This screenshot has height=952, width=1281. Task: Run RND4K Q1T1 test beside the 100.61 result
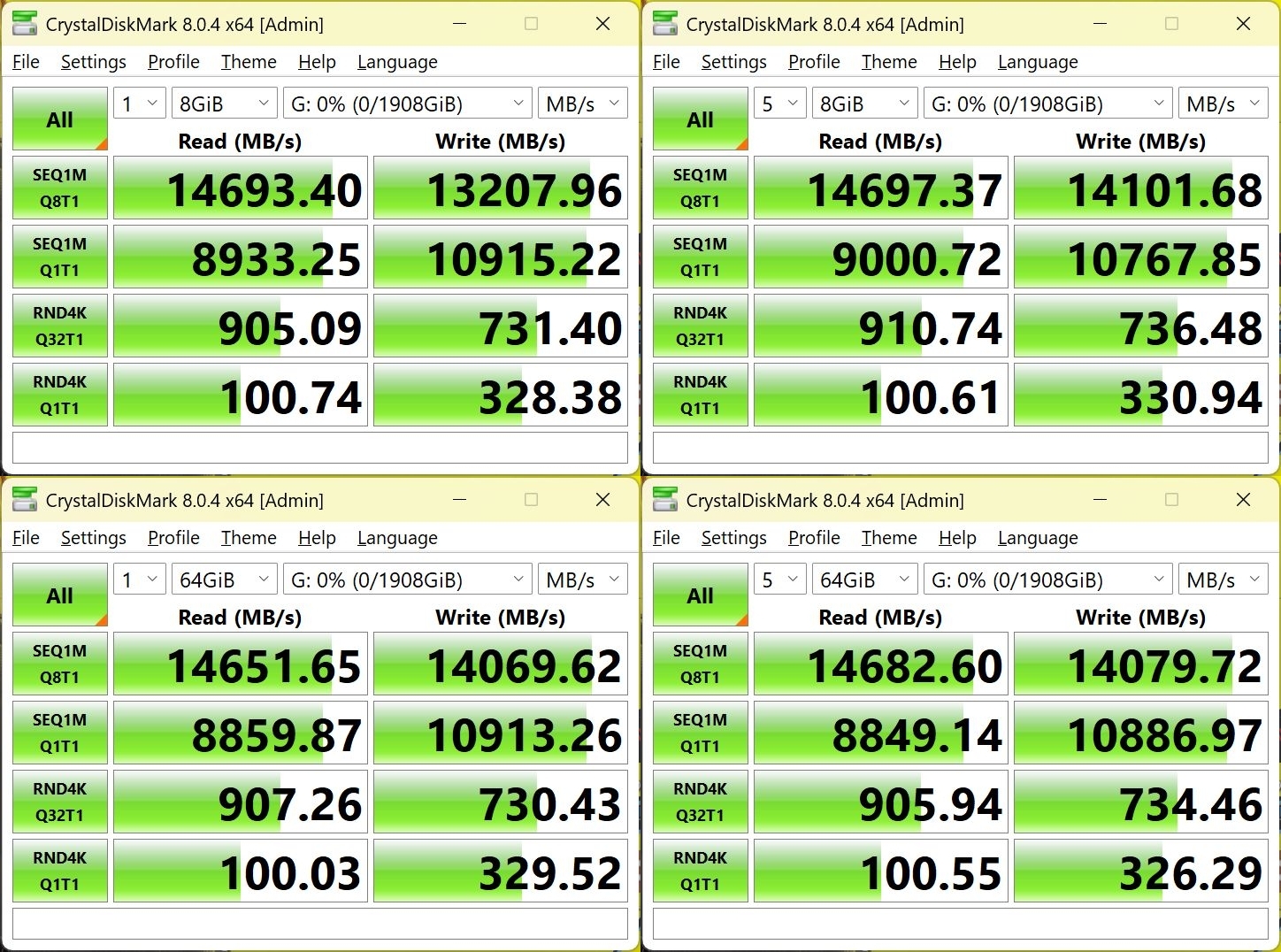(701, 395)
